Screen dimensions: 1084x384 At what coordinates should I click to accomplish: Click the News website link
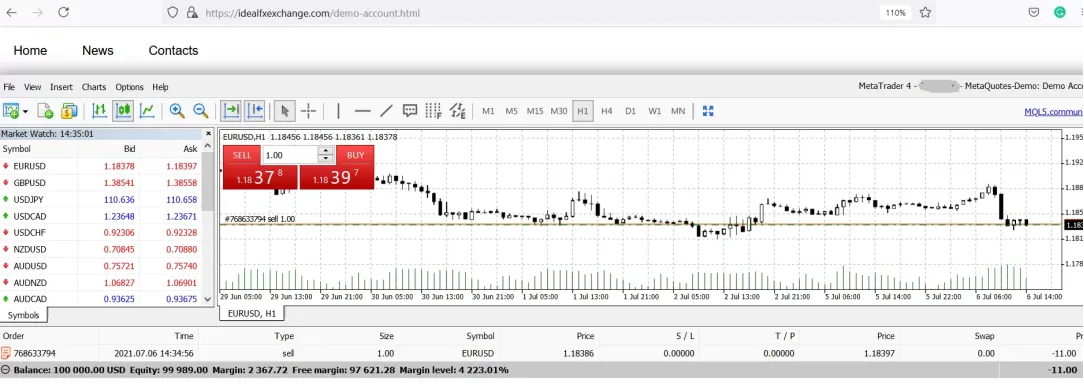click(97, 51)
